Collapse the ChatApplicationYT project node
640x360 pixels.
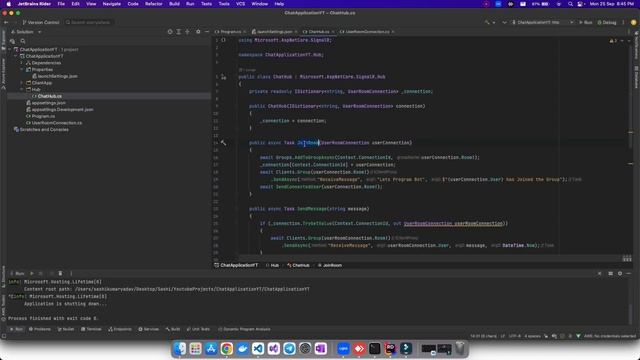[x=16, y=56]
